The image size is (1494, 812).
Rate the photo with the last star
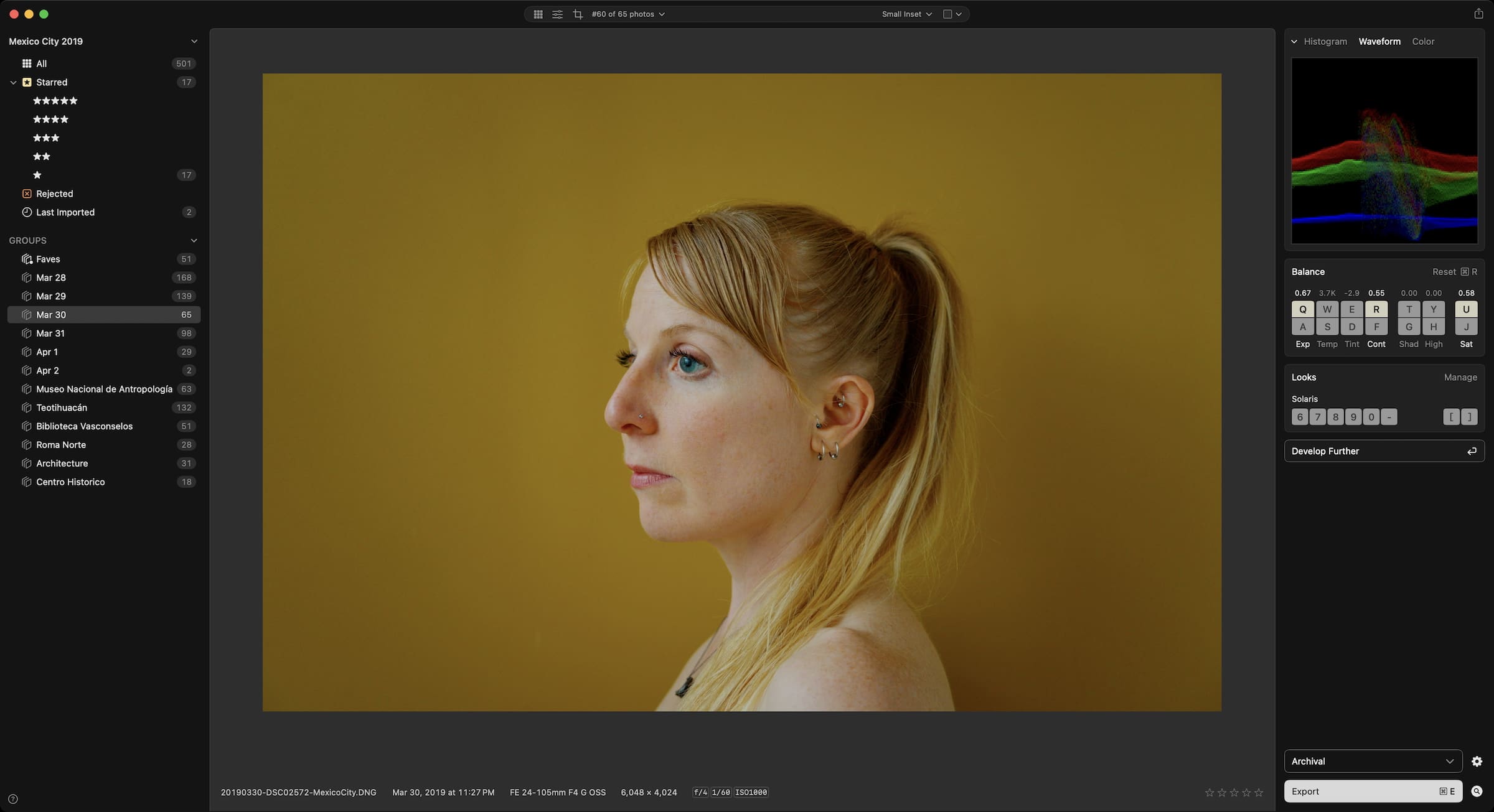[x=1259, y=792]
